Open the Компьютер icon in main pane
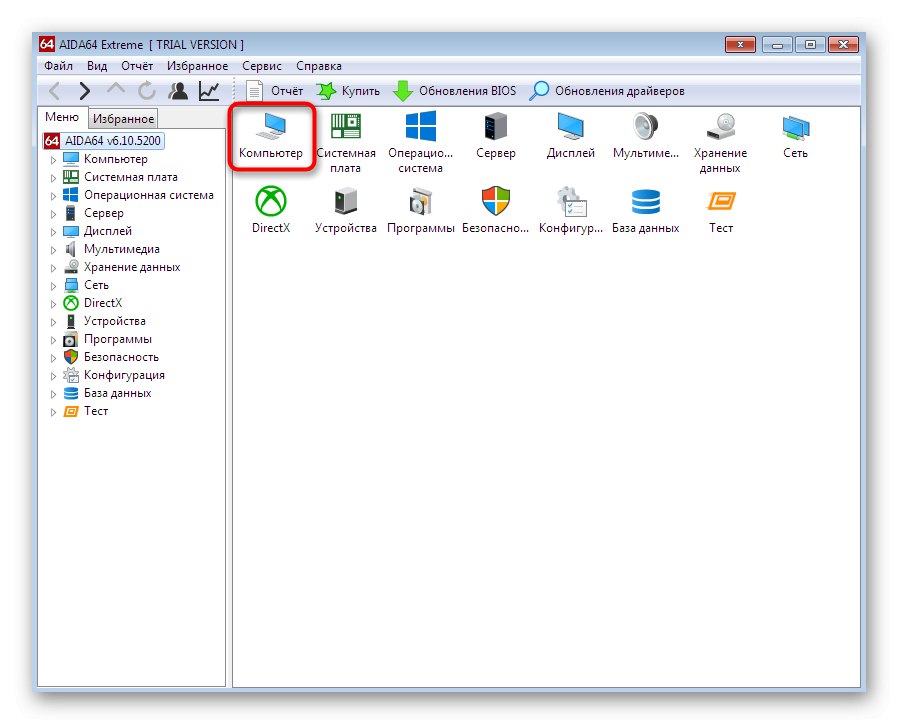Viewport: 898px width, 724px height. (x=271, y=136)
